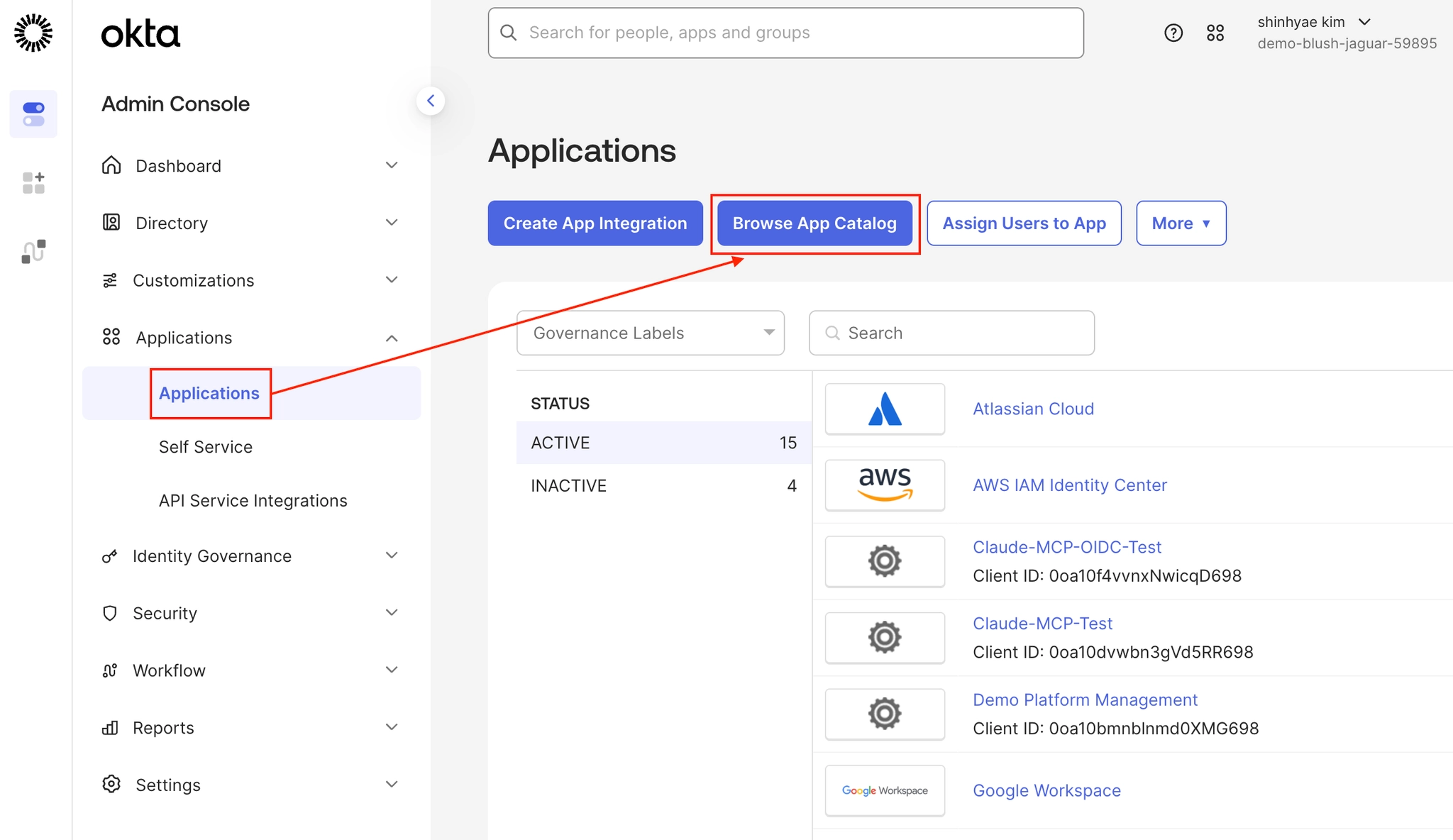
Task: Open the help question mark icon
Action: 1173,33
